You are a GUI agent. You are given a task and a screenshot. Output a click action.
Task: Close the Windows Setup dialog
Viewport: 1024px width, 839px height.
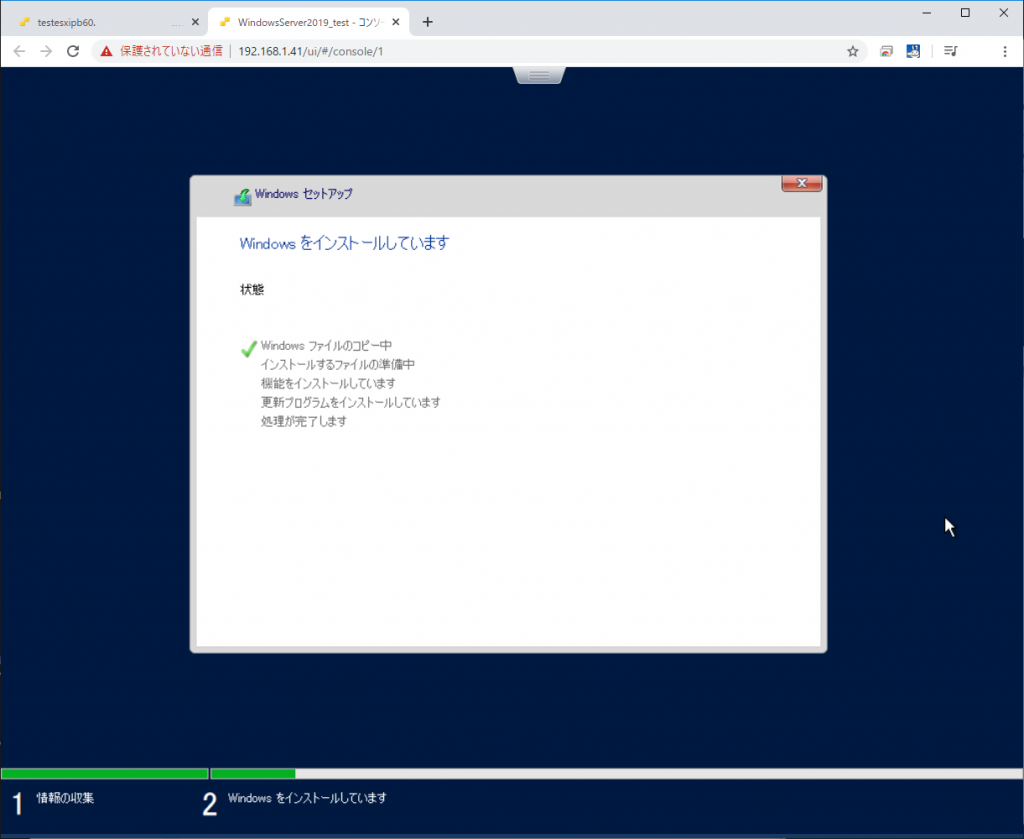[802, 183]
